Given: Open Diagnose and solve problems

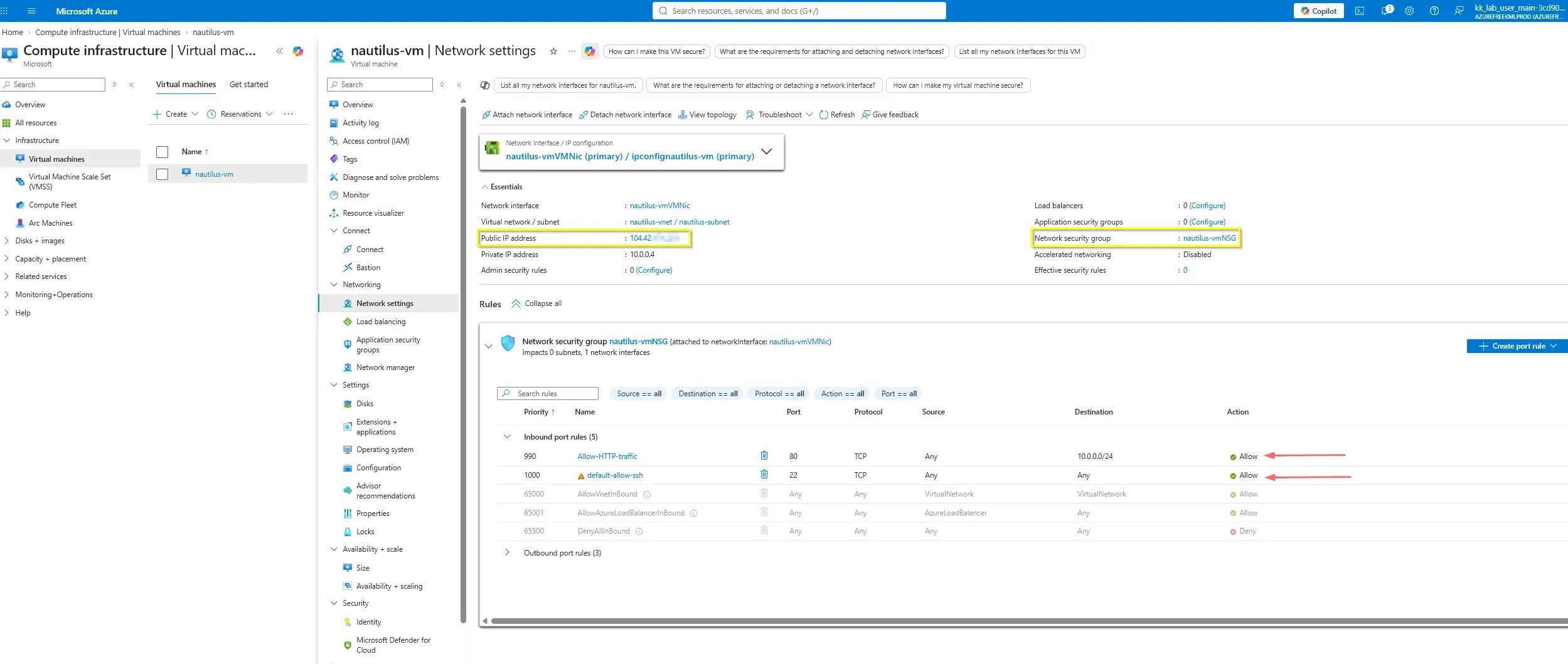Looking at the screenshot, I should (x=390, y=177).
